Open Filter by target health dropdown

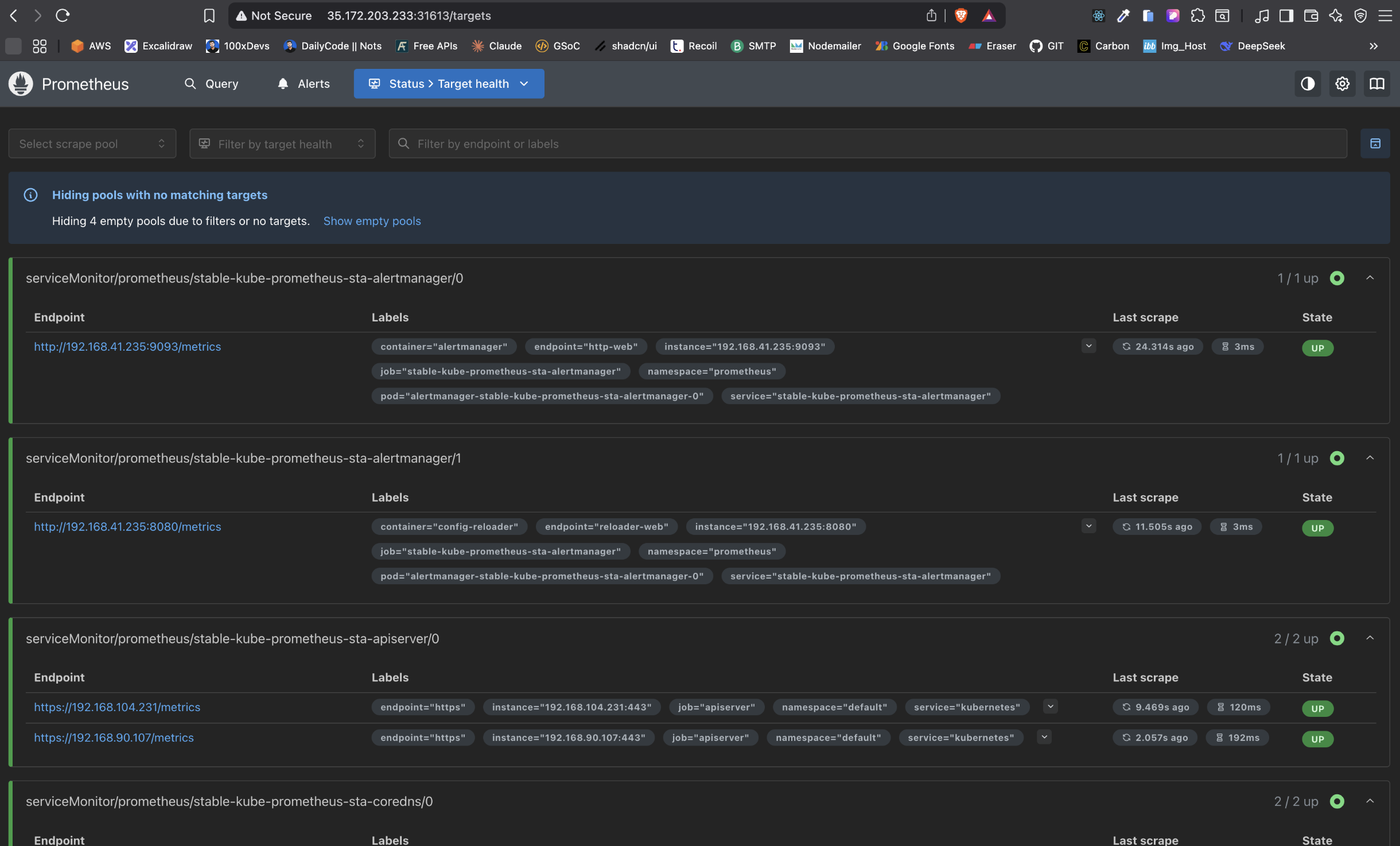point(282,143)
